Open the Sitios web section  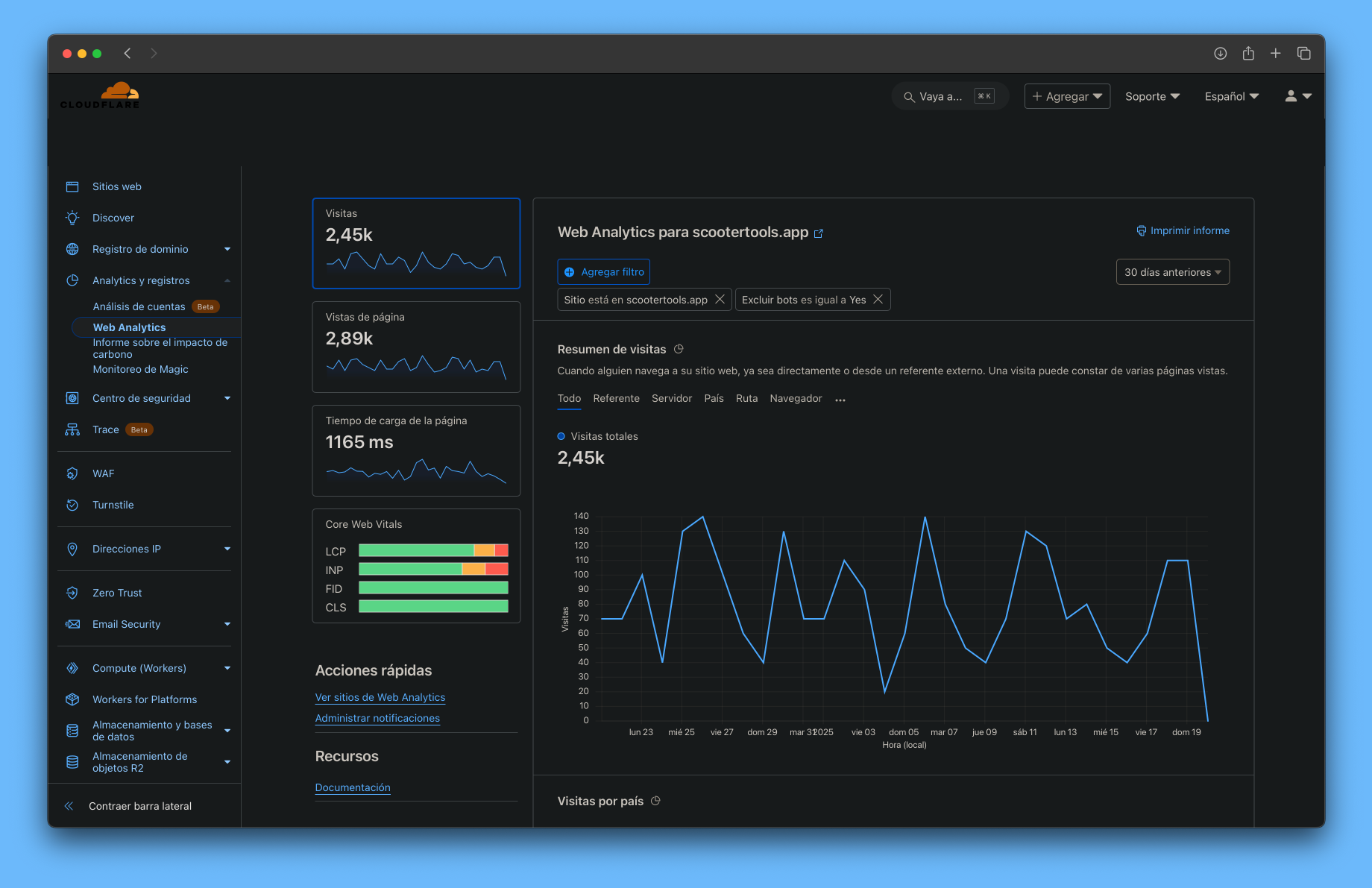point(116,186)
